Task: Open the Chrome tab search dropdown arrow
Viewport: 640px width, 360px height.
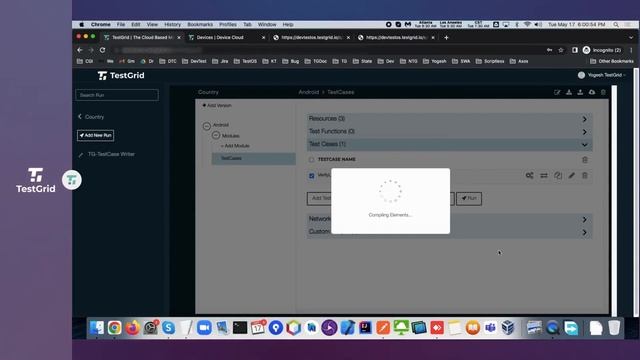Action: [x=631, y=38]
